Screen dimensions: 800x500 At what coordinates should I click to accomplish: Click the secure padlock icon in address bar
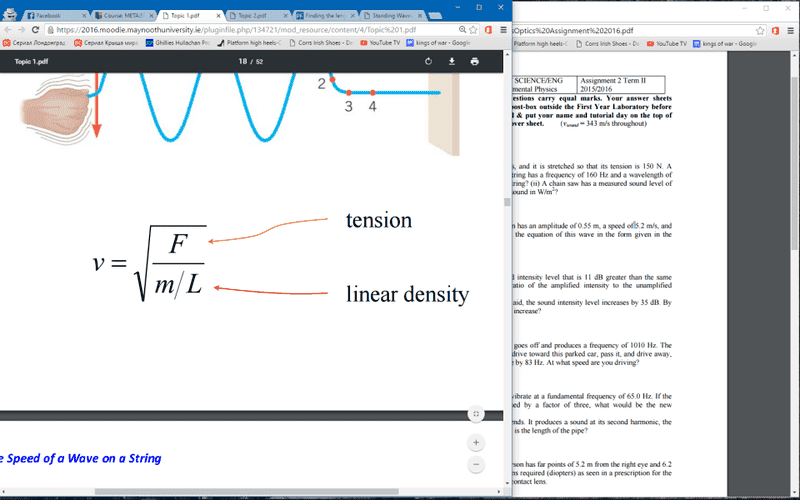[51, 30]
